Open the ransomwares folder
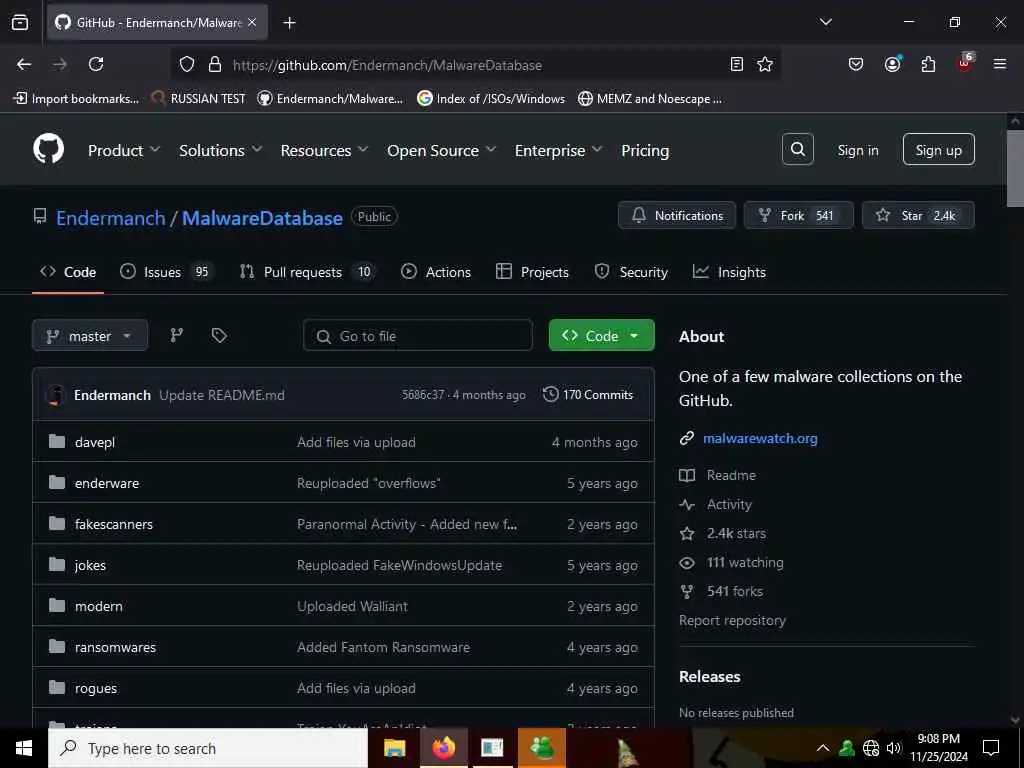The image size is (1024, 768). [x=116, y=647]
